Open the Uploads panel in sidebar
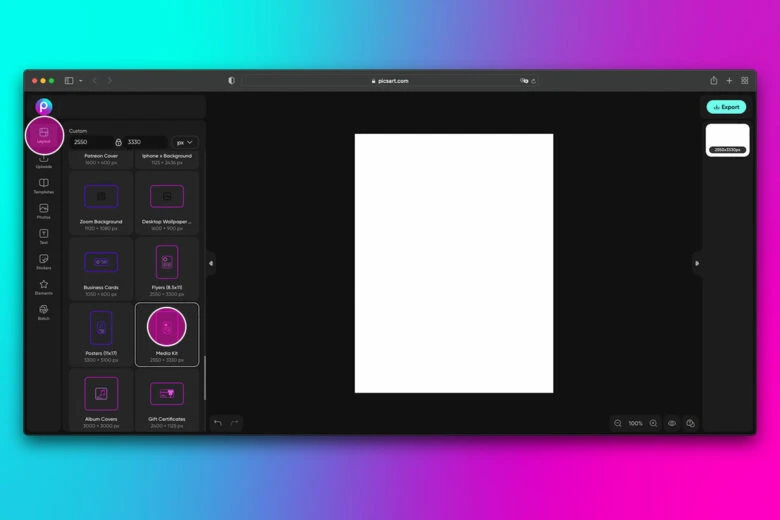Screen dimensions: 780x520 click(43, 160)
